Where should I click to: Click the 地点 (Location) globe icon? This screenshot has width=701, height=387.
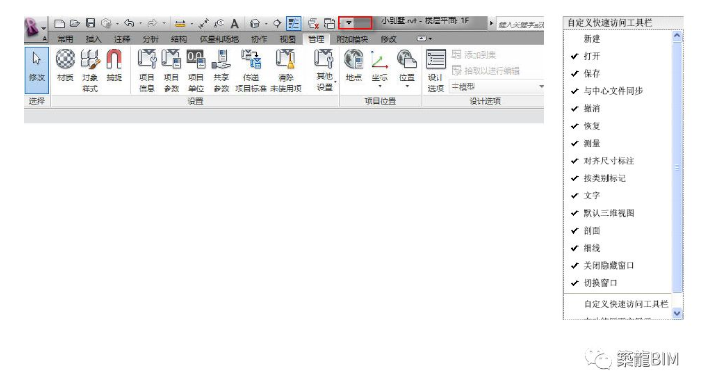[x=354, y=66]
